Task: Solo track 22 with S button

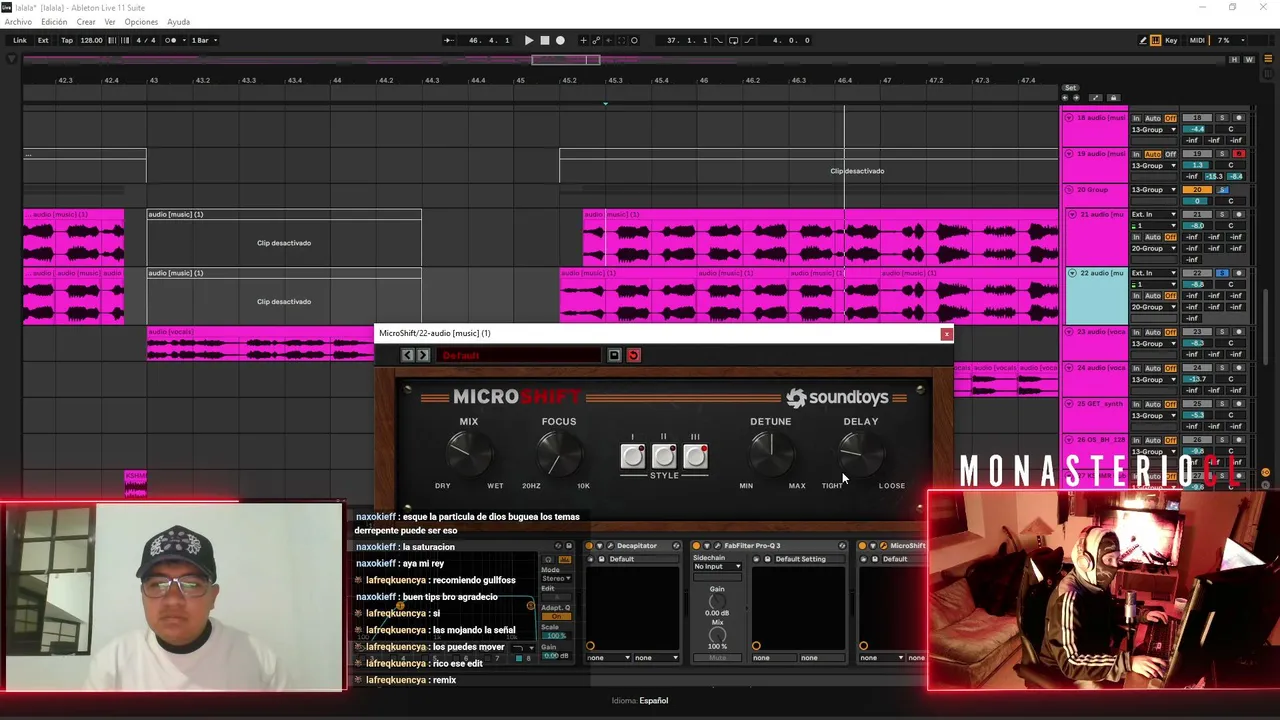Action: click(x=1222, y=273)
